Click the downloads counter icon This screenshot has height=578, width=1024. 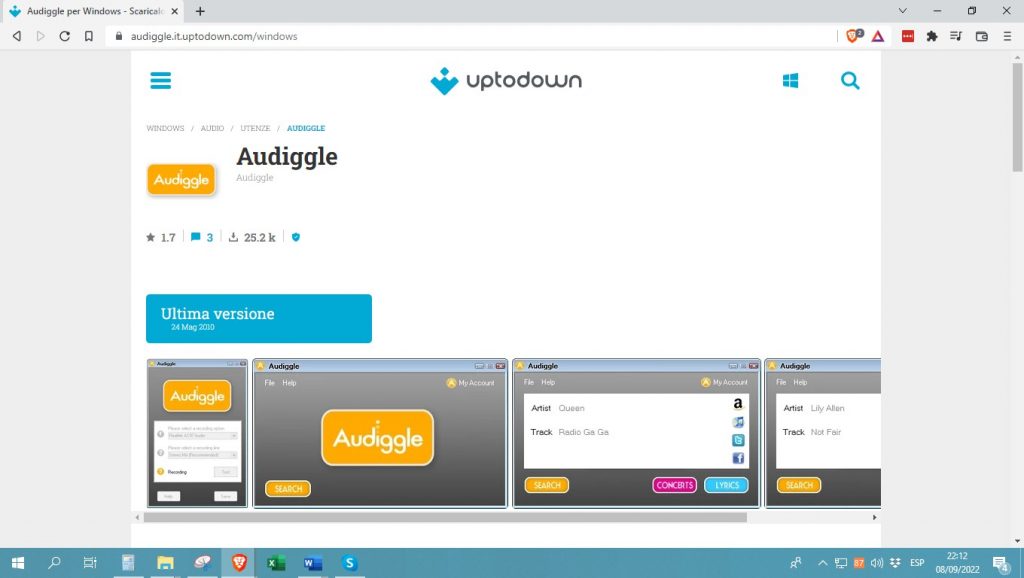click(233, 237)
